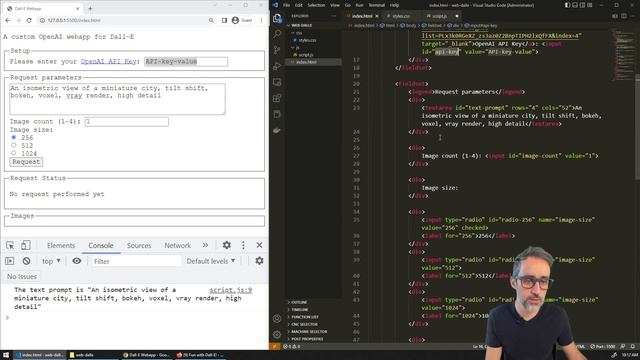The image size is (640, 360).
Task: Switch to the Sources tab in DevTools
Action: click(x=139, y=245)
